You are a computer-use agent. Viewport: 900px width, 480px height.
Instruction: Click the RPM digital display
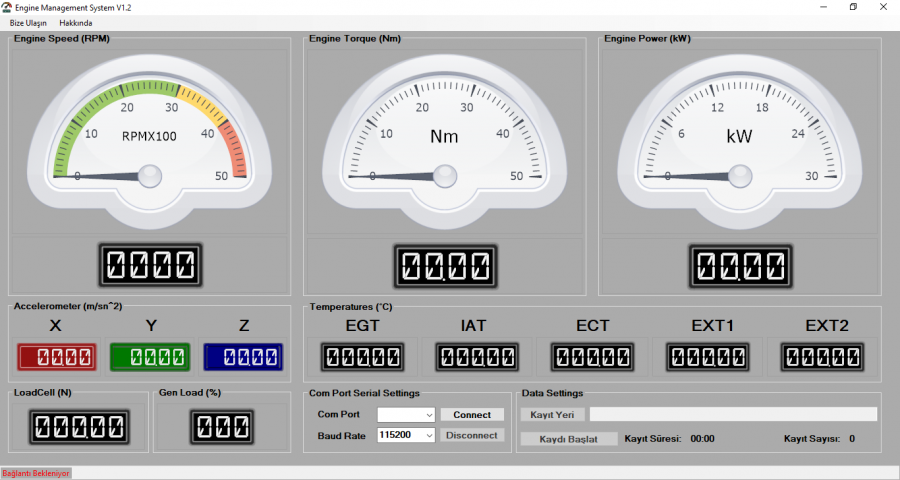click(x=150, y=265)
